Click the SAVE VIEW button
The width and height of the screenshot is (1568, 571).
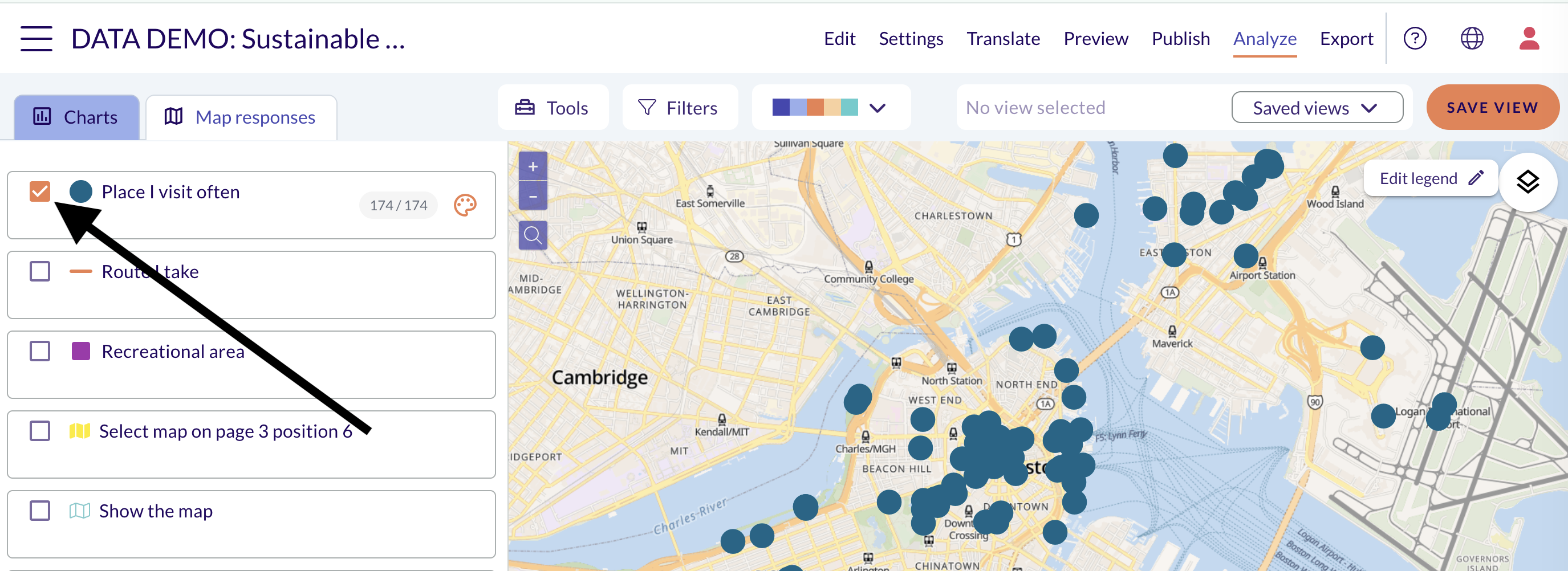1493,108
